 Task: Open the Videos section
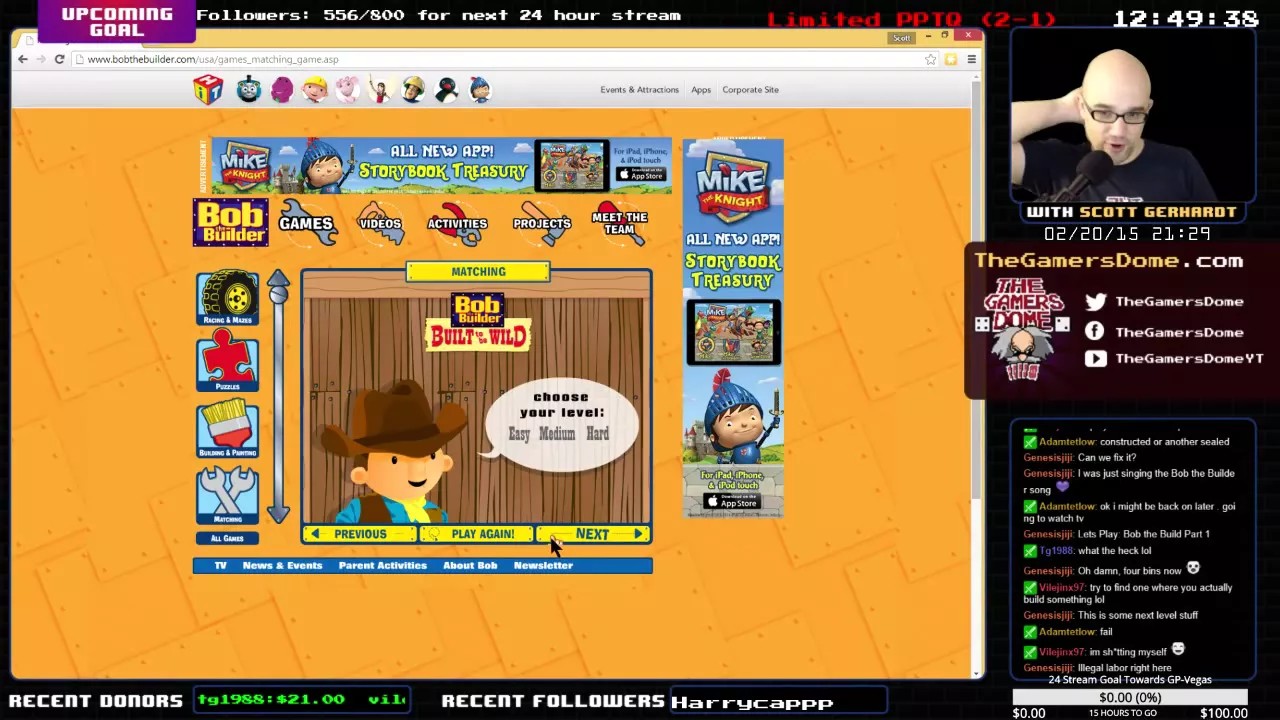point(380,223)
